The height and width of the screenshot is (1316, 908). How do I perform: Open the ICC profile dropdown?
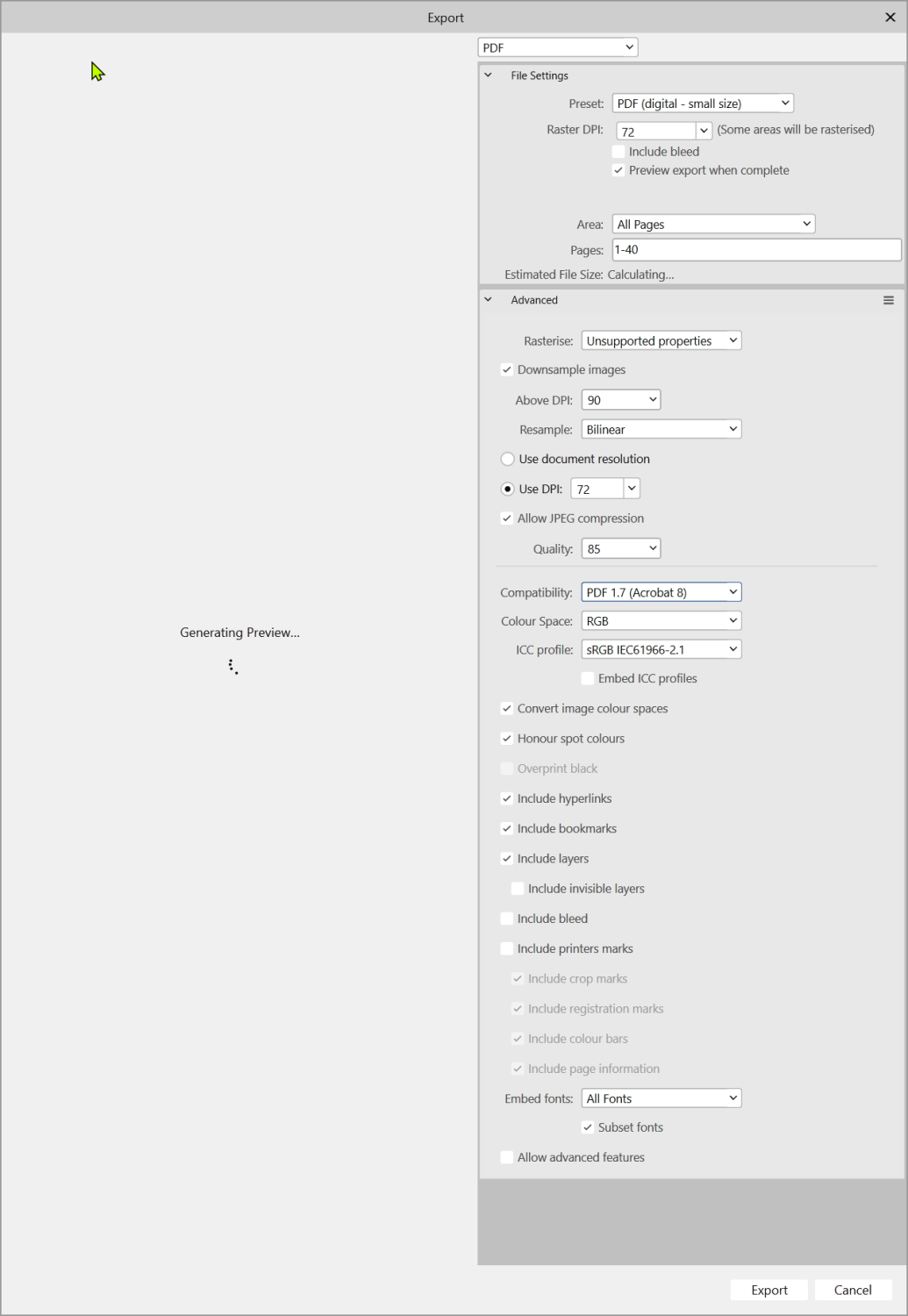(x=661, y=649)
